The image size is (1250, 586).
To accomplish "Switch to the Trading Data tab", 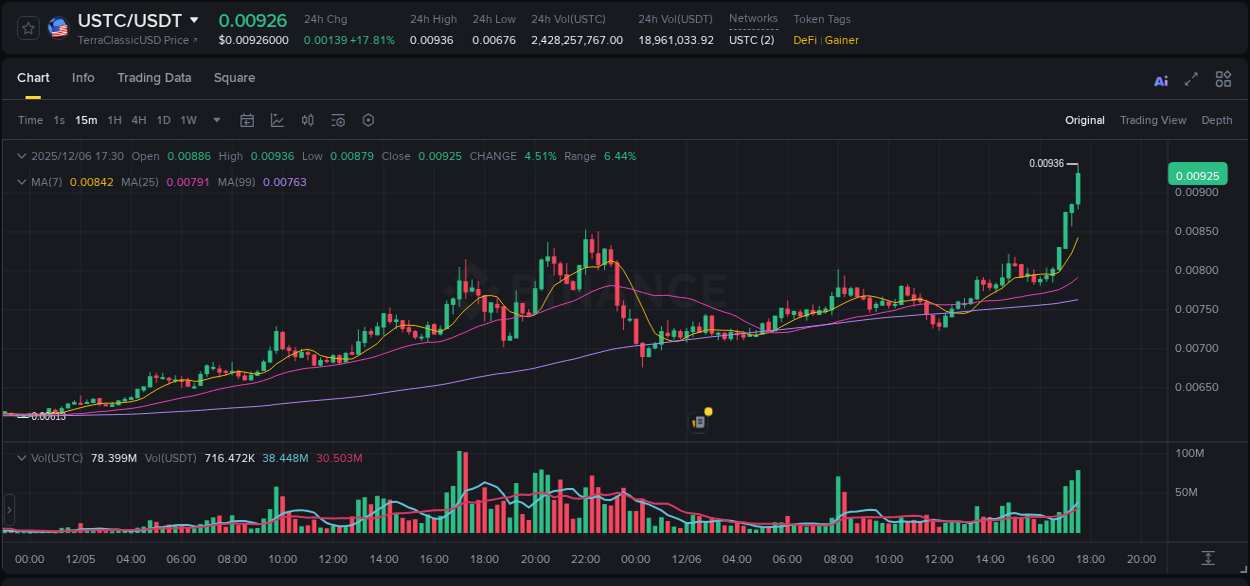I will pos(154,78).
